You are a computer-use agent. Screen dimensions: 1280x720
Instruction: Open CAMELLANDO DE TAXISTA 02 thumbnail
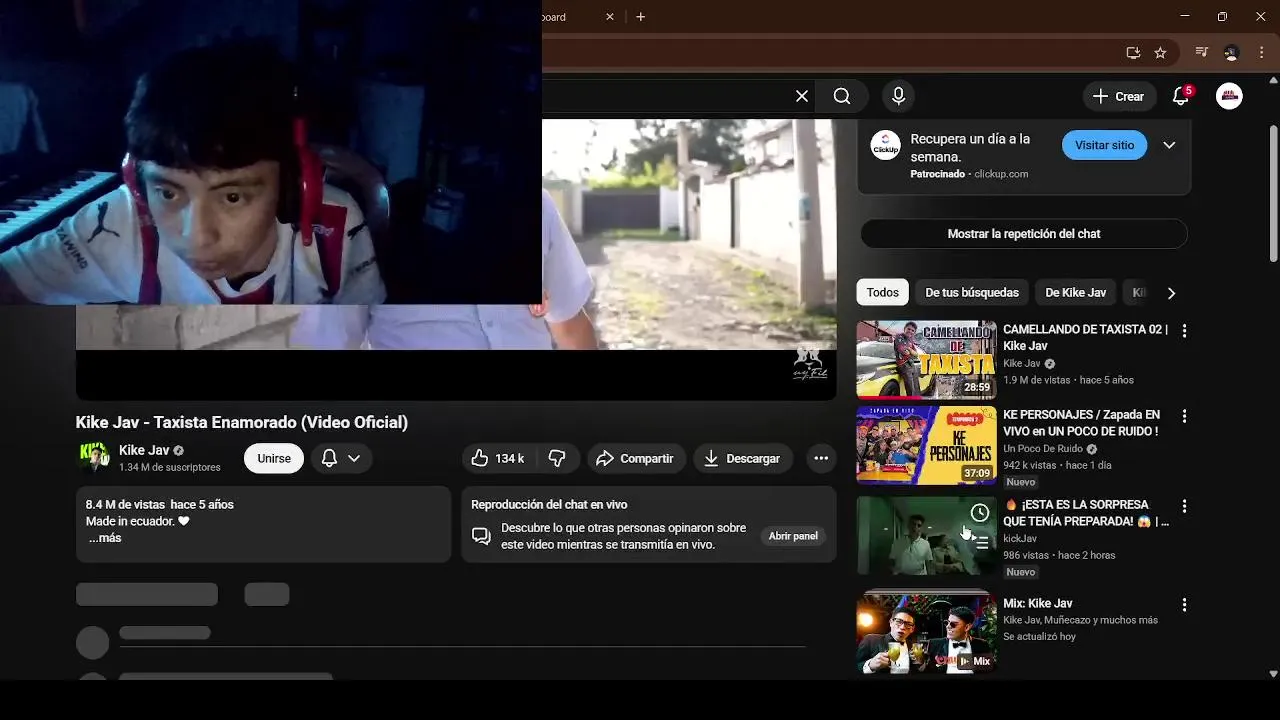click(x=926, y=360)
